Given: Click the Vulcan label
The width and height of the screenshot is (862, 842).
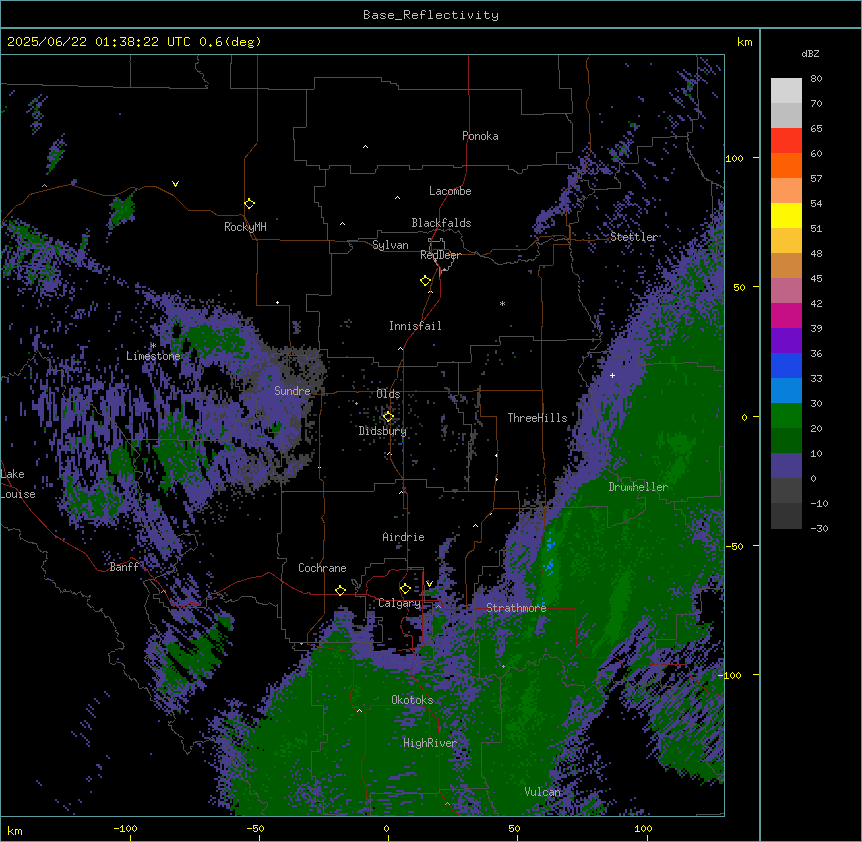Looking at the screenshot, I should tap(542, 792).
